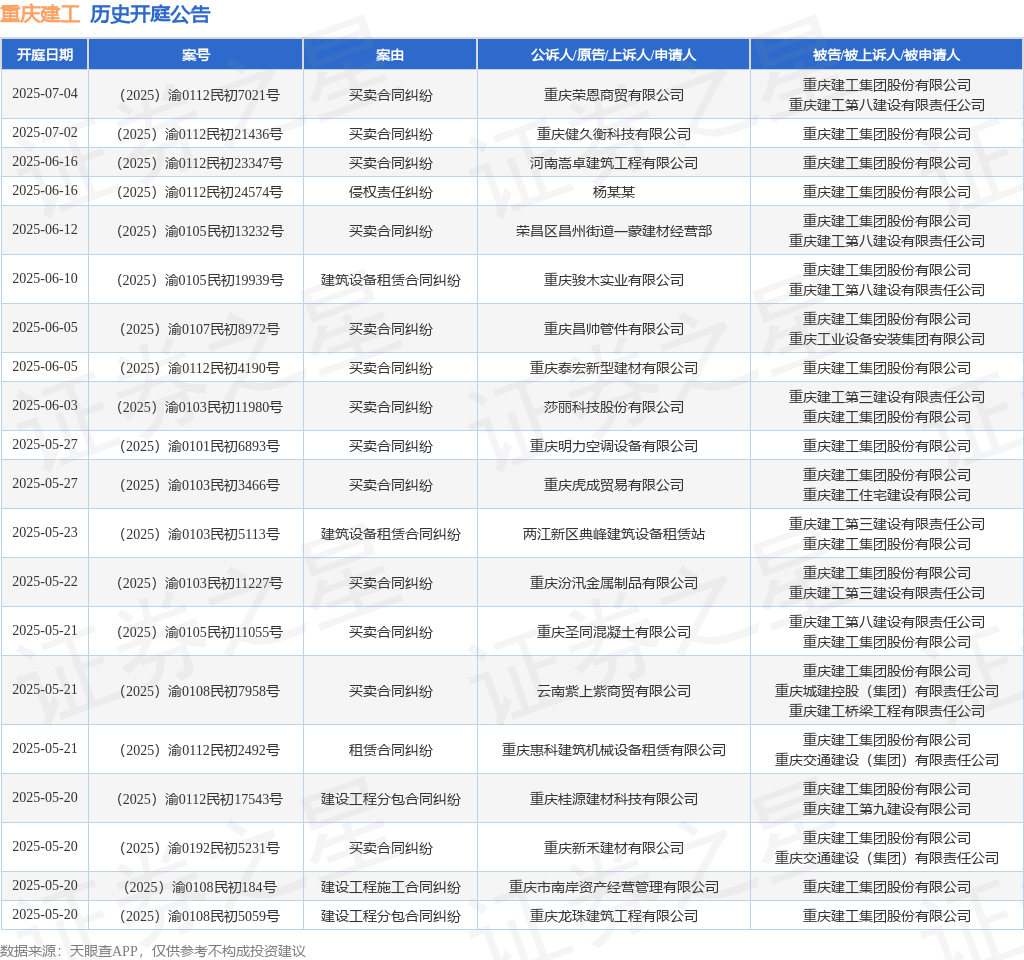Select case number 渝0112民初23347号
Image resolution: width=1024 pixels, height=960 pixels.
pos(199,163)
